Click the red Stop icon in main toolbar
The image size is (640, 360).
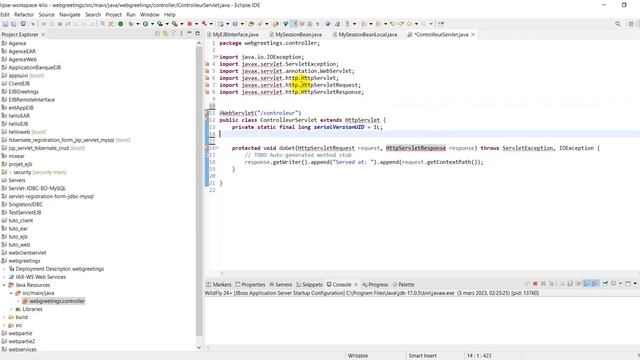pos(189,24)
